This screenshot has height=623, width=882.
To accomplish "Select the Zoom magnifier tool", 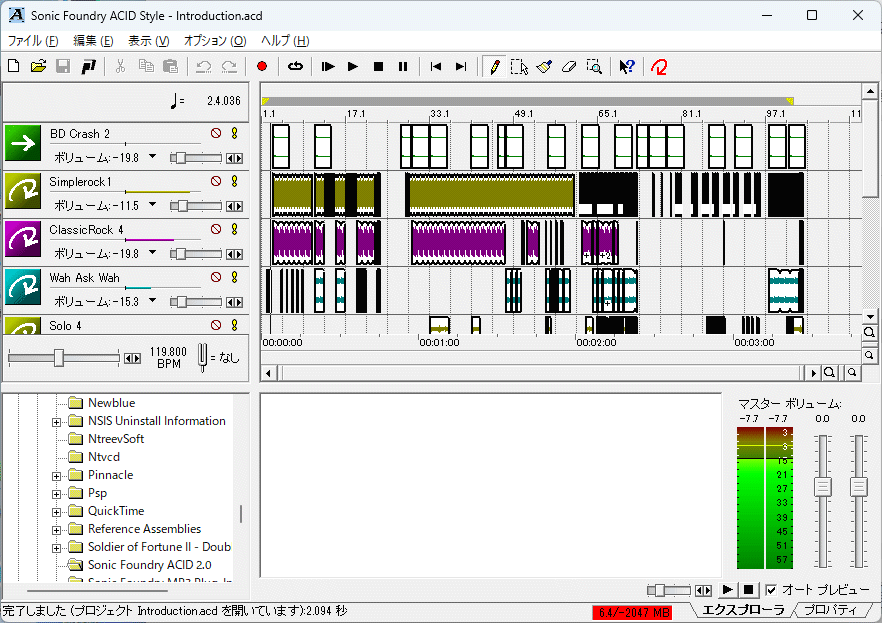I will 594,66.
